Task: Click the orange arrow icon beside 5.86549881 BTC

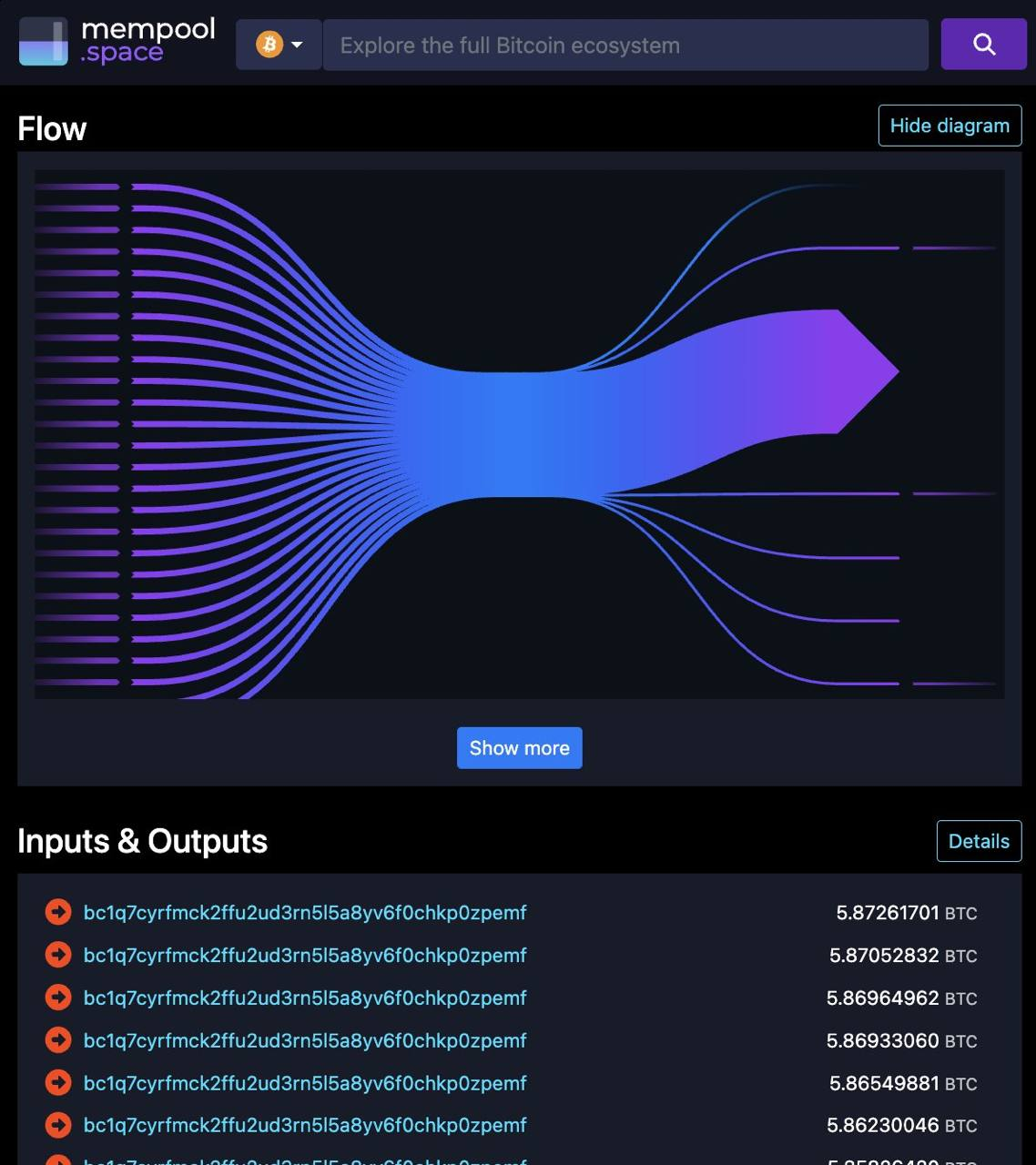Action: (x=58, y=1082)
